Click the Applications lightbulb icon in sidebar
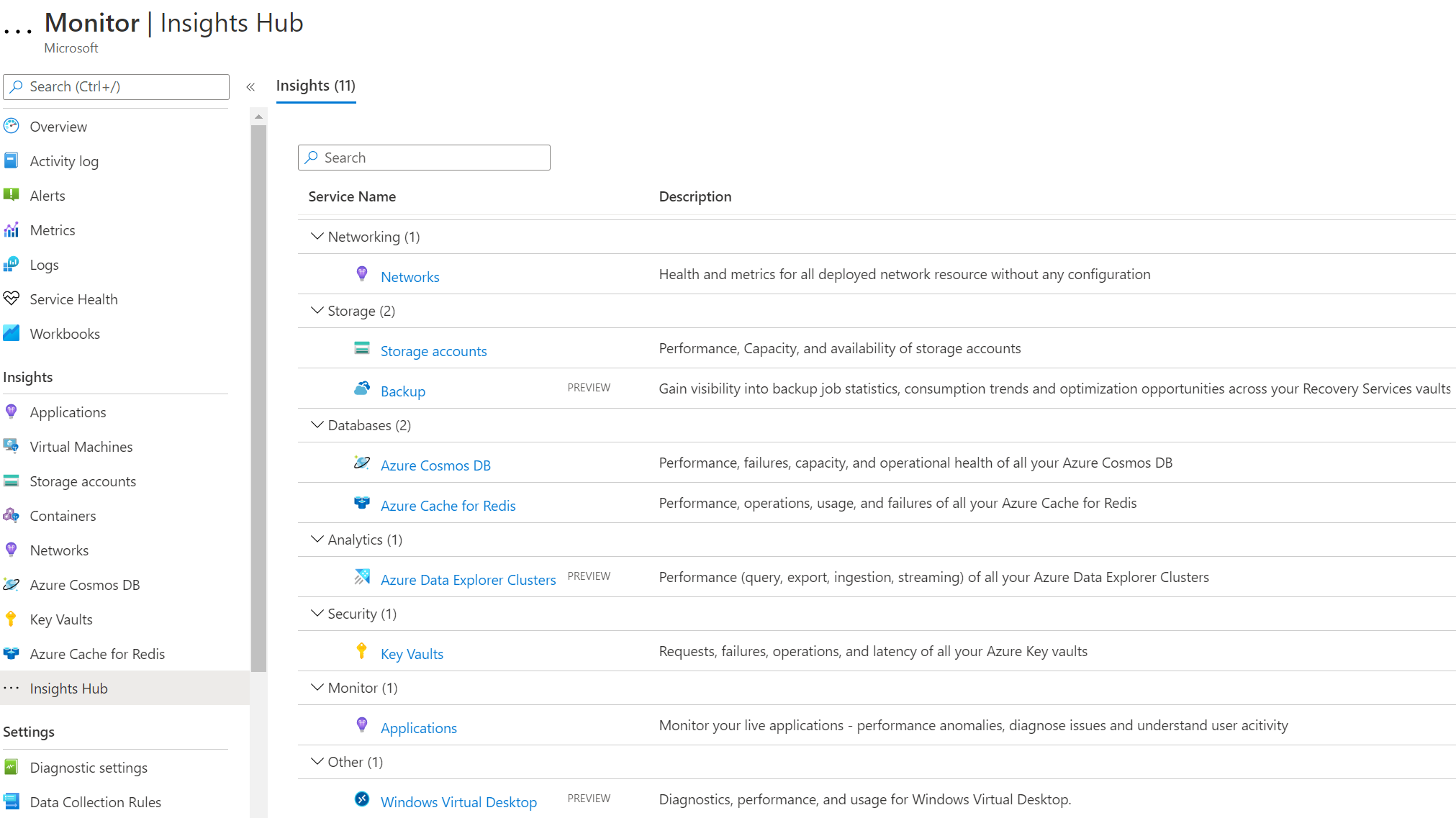The image size is (1456, 818). click(x=12, y=412)
